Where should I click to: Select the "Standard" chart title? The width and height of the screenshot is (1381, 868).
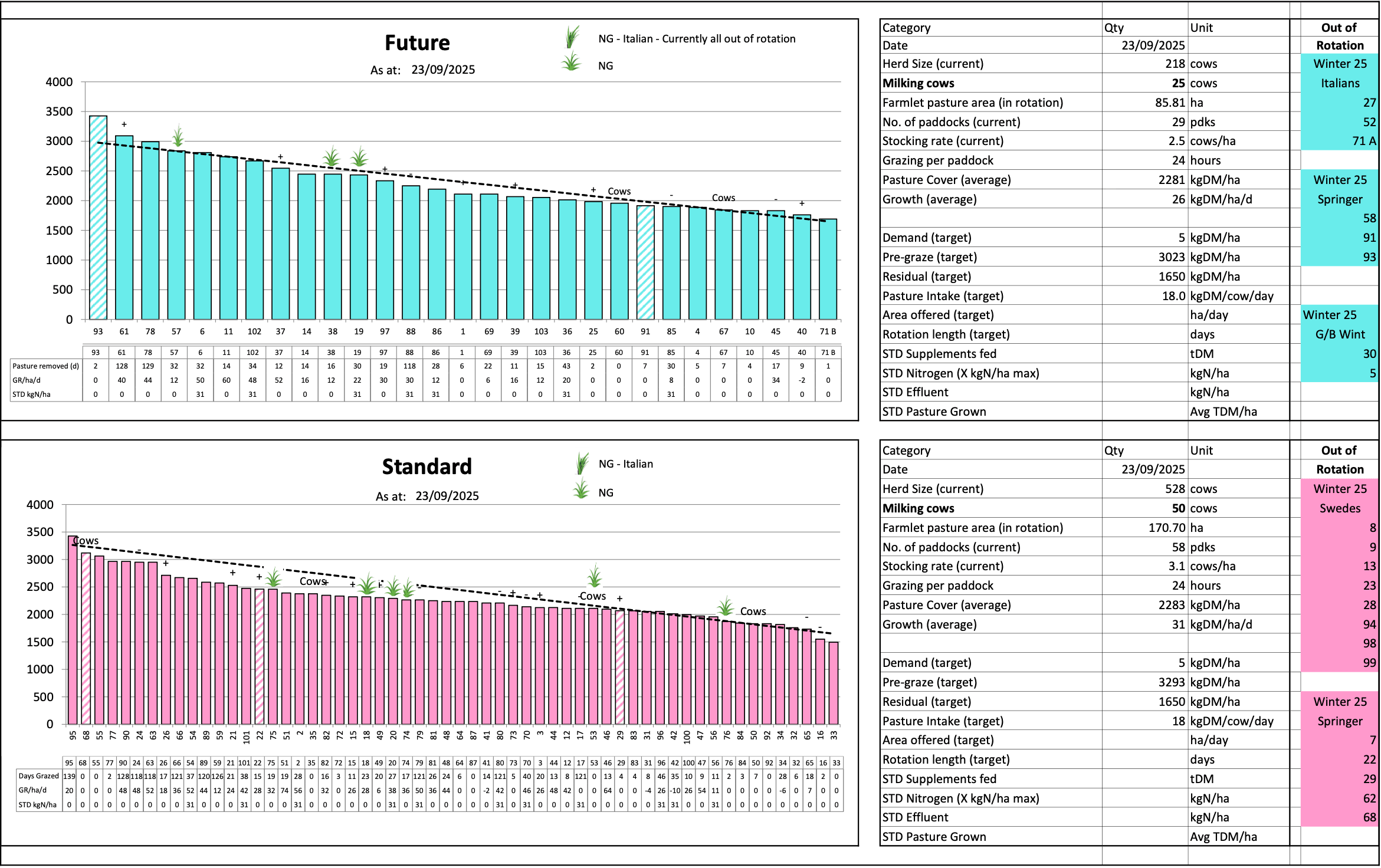point(427,466)
